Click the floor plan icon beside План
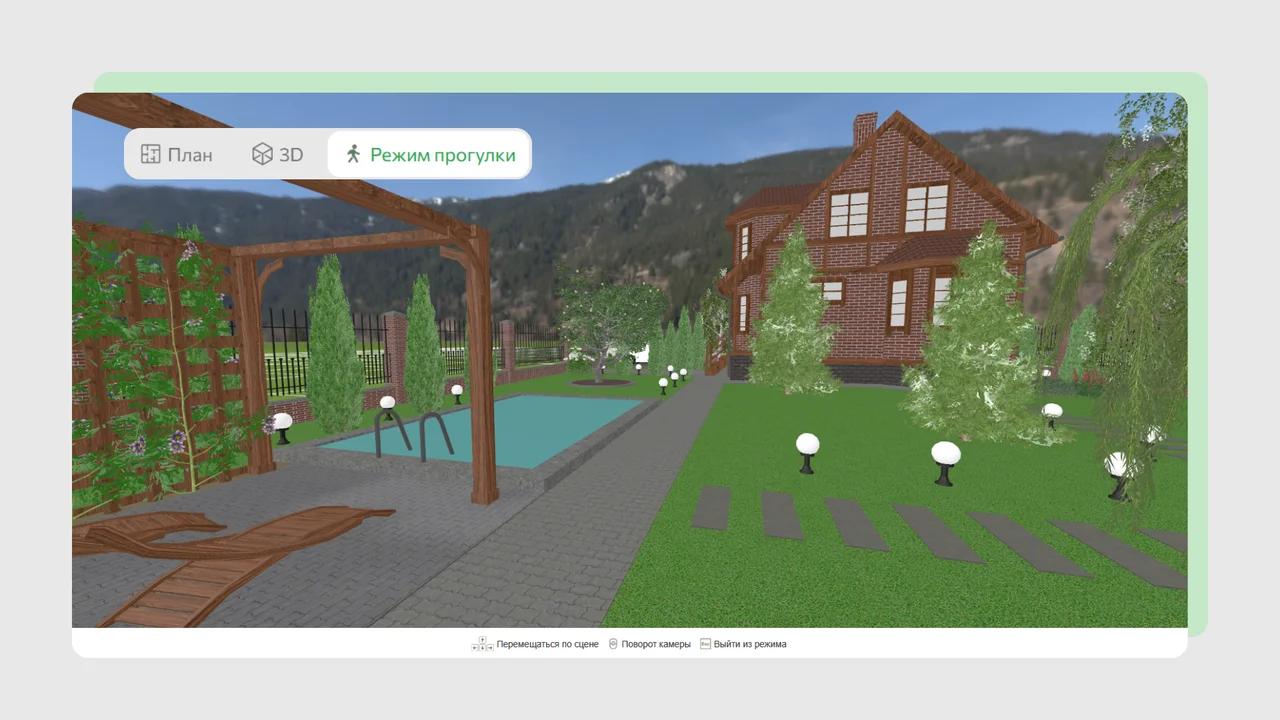This screenshot has height=720, width=1280. click(x=151, y=154)
